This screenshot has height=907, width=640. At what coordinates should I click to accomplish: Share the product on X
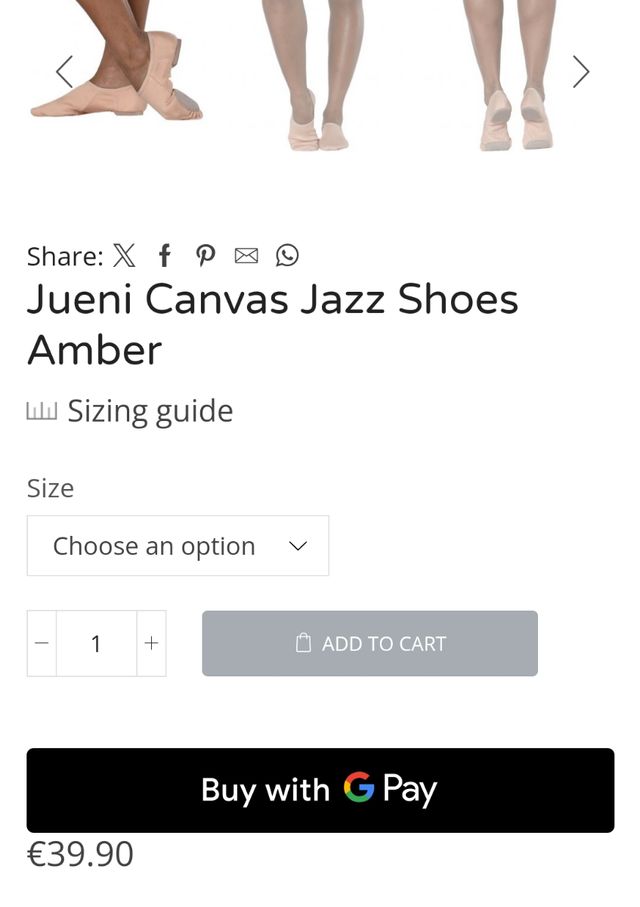124,256
